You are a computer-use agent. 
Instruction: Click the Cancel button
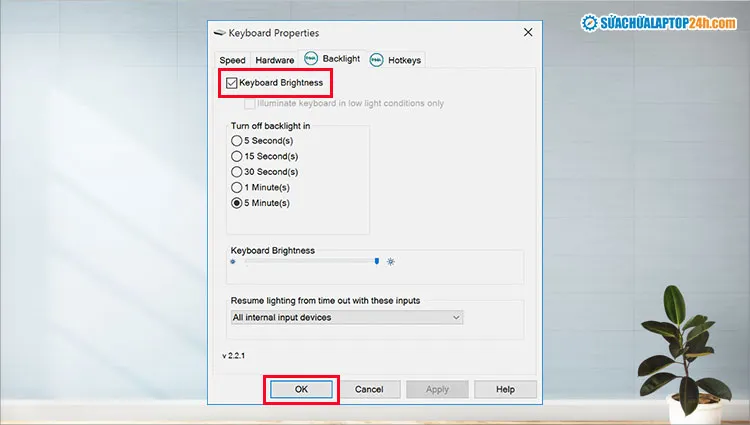point(369,389)
